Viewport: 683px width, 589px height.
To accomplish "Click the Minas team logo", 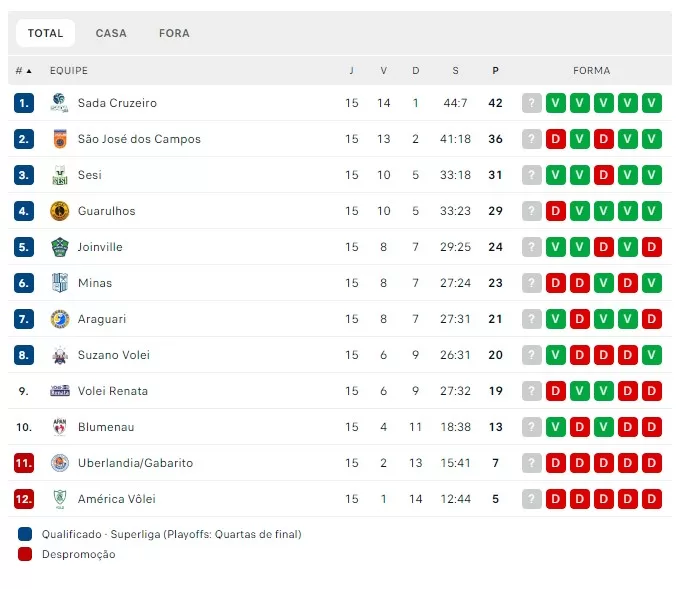I will coord(59,283).
